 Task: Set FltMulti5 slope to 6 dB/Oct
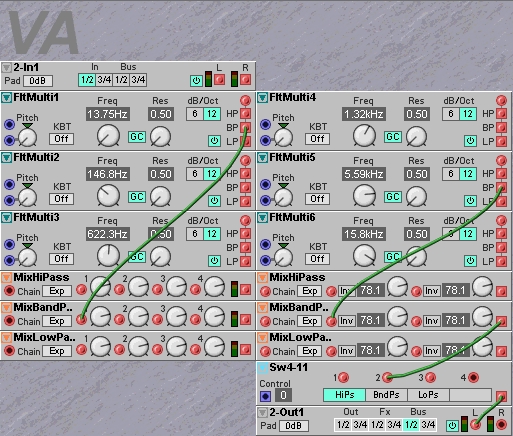(451, 174)
